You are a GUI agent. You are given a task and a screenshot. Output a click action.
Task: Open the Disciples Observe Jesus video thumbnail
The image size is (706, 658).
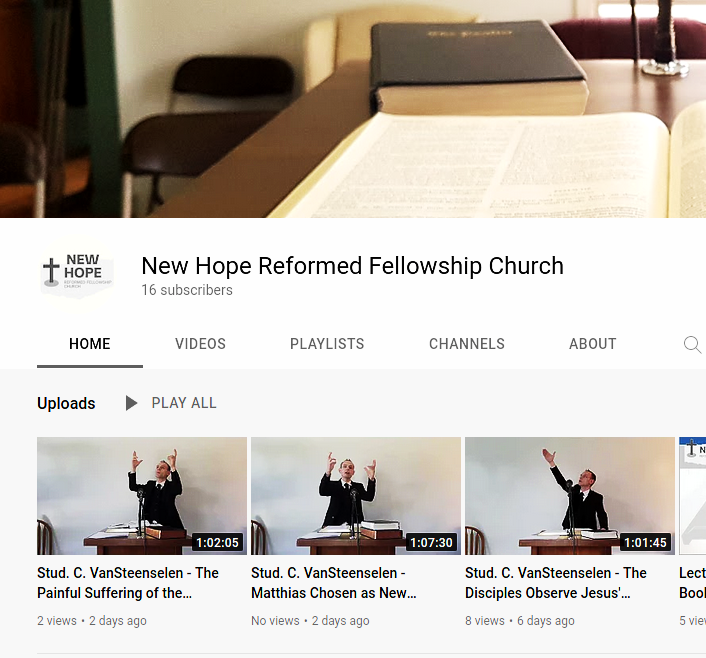coord(570,495)
